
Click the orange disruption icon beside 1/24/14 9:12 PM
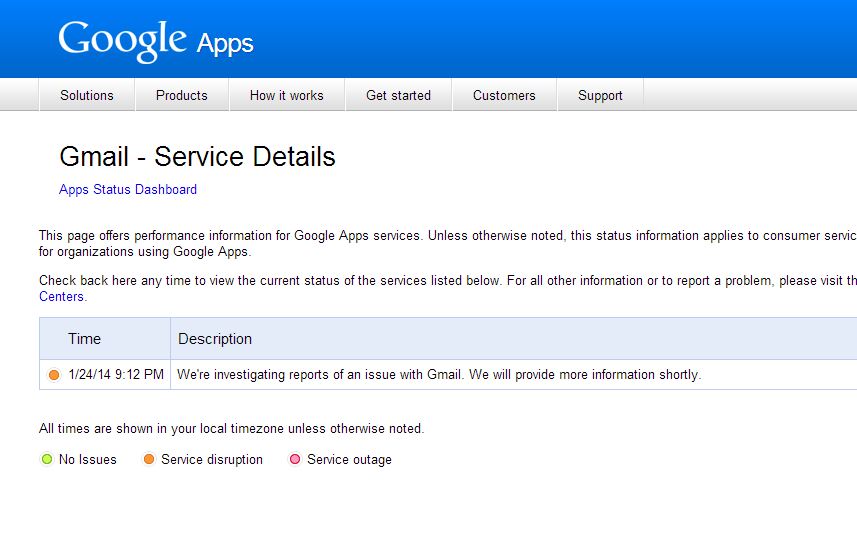[x=54, y=375]
